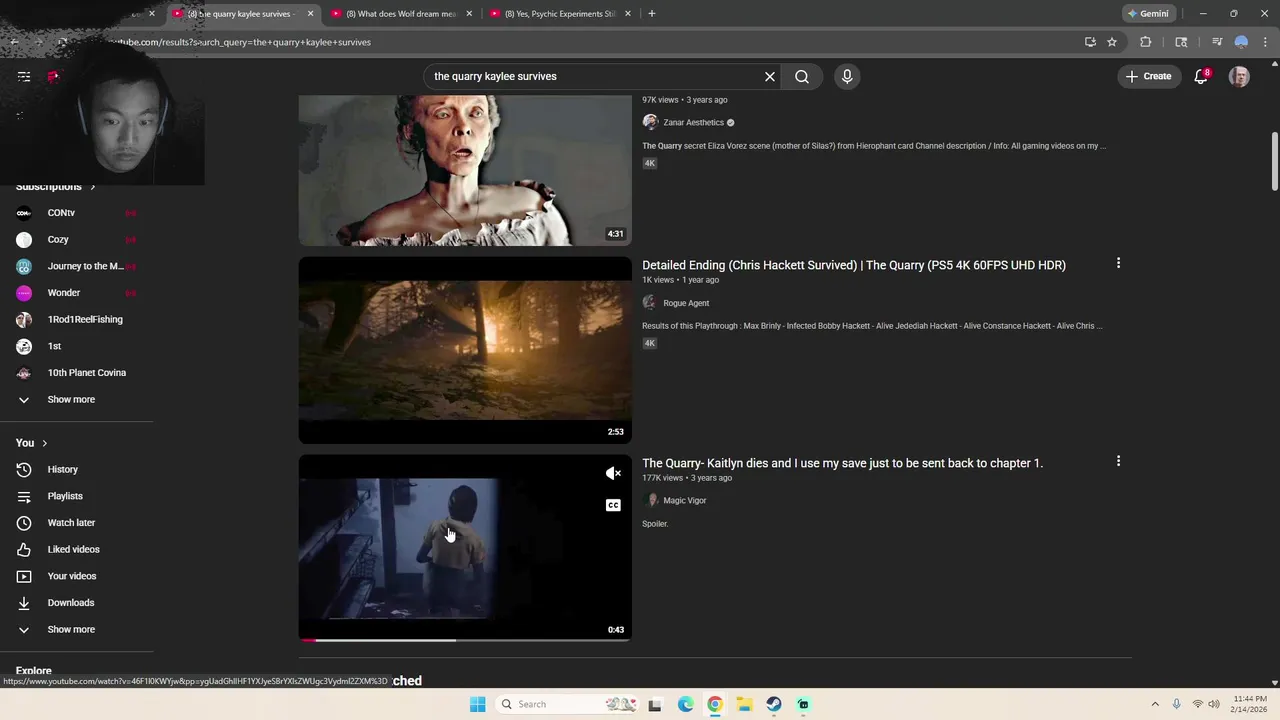The height and width of the screenshot is (720, 1280).
Task: Open the Subscriptions section header
Action: point(55,187)
